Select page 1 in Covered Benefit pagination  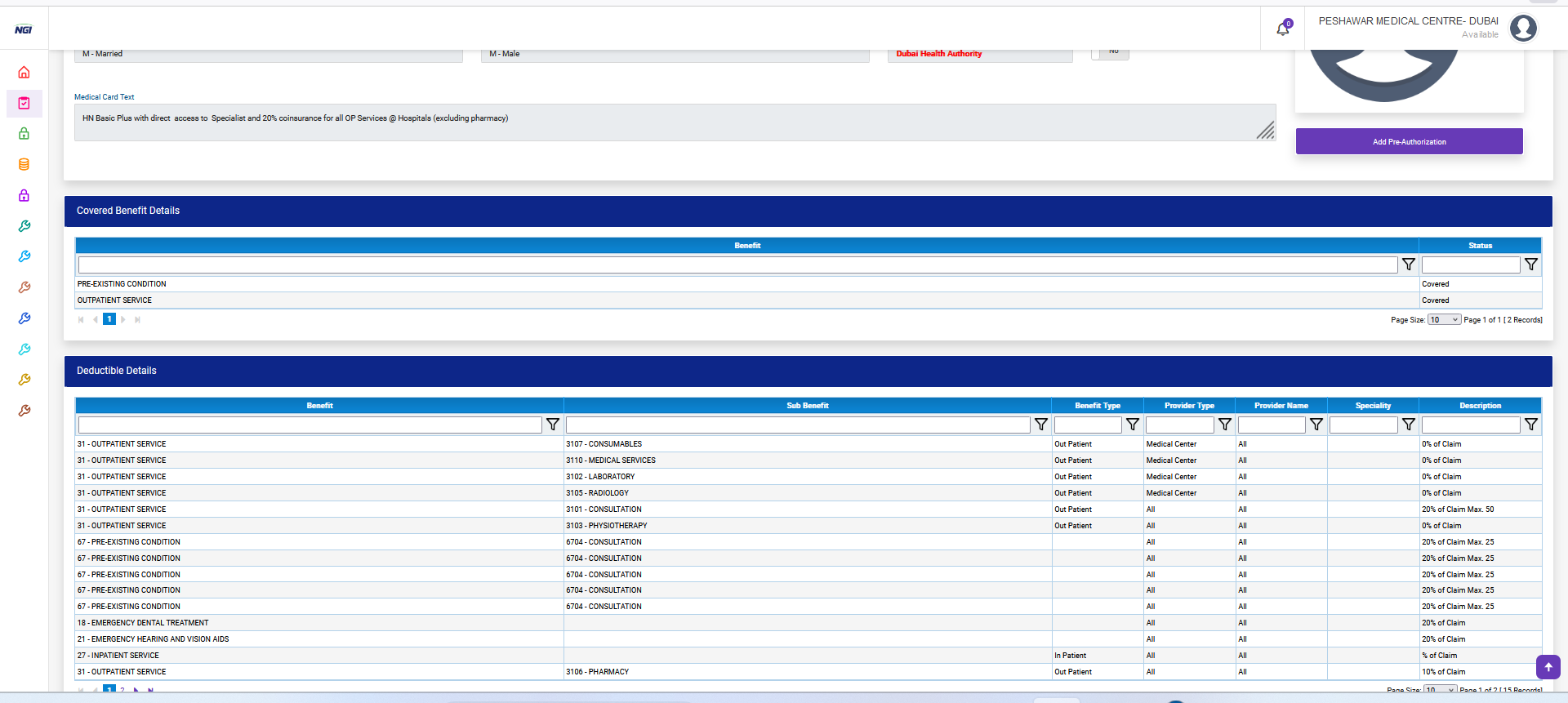[109, 319]
